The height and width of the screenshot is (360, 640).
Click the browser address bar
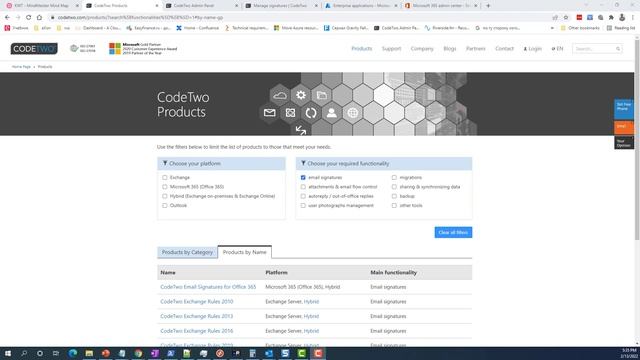click(x=302, y=18)
